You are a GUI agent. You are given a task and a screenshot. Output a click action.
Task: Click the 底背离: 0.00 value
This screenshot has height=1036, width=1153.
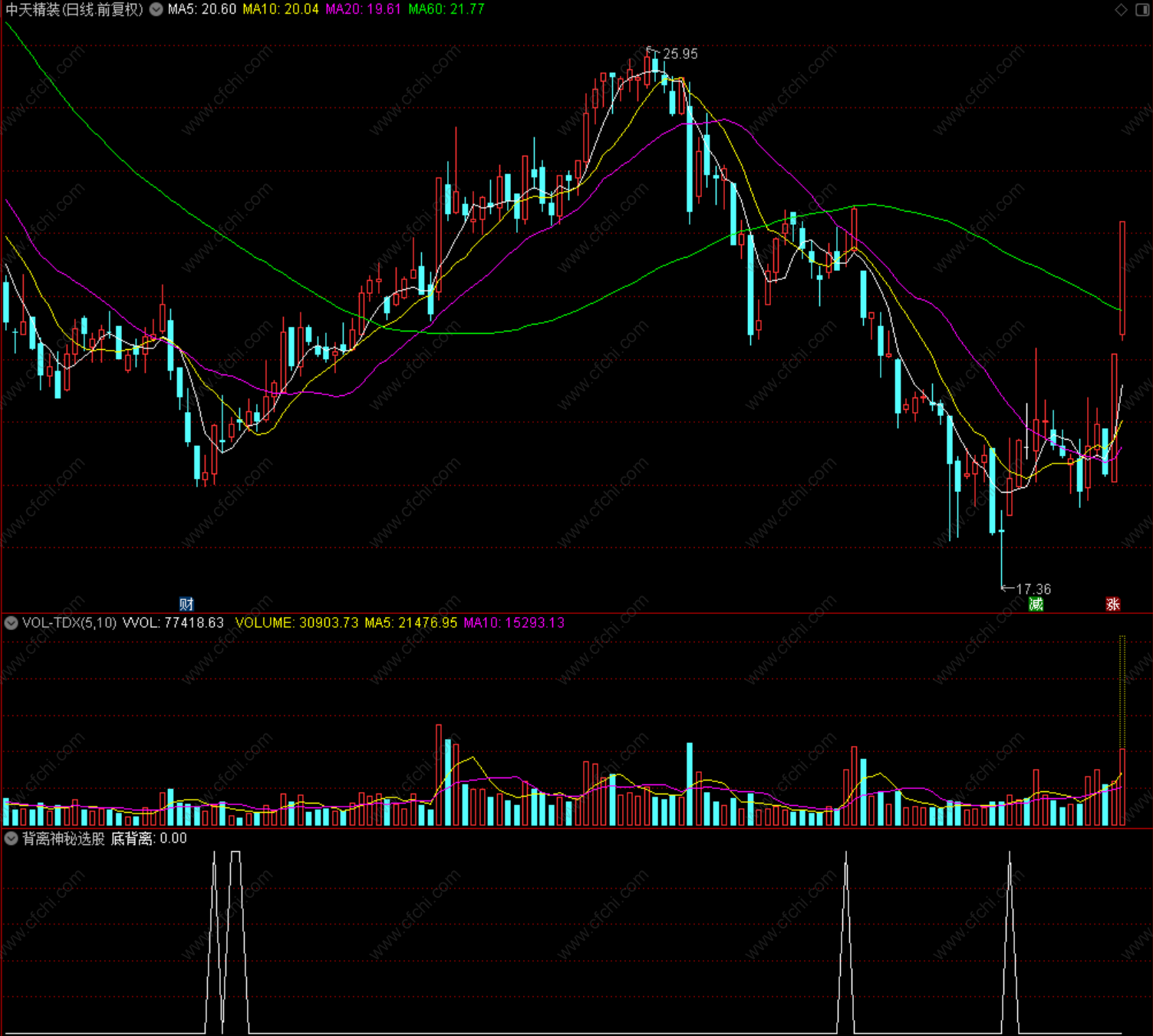pos(149,839)
